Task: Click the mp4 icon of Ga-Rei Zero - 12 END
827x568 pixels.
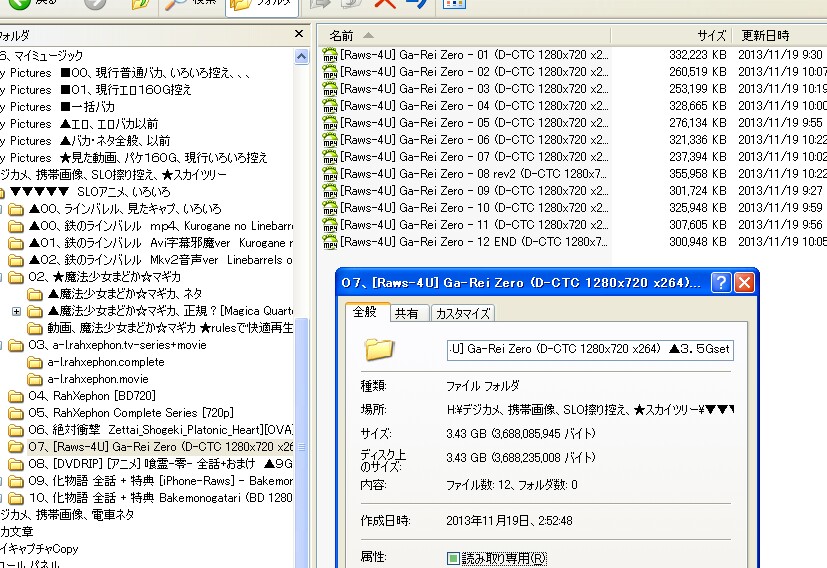Action: 330,242
